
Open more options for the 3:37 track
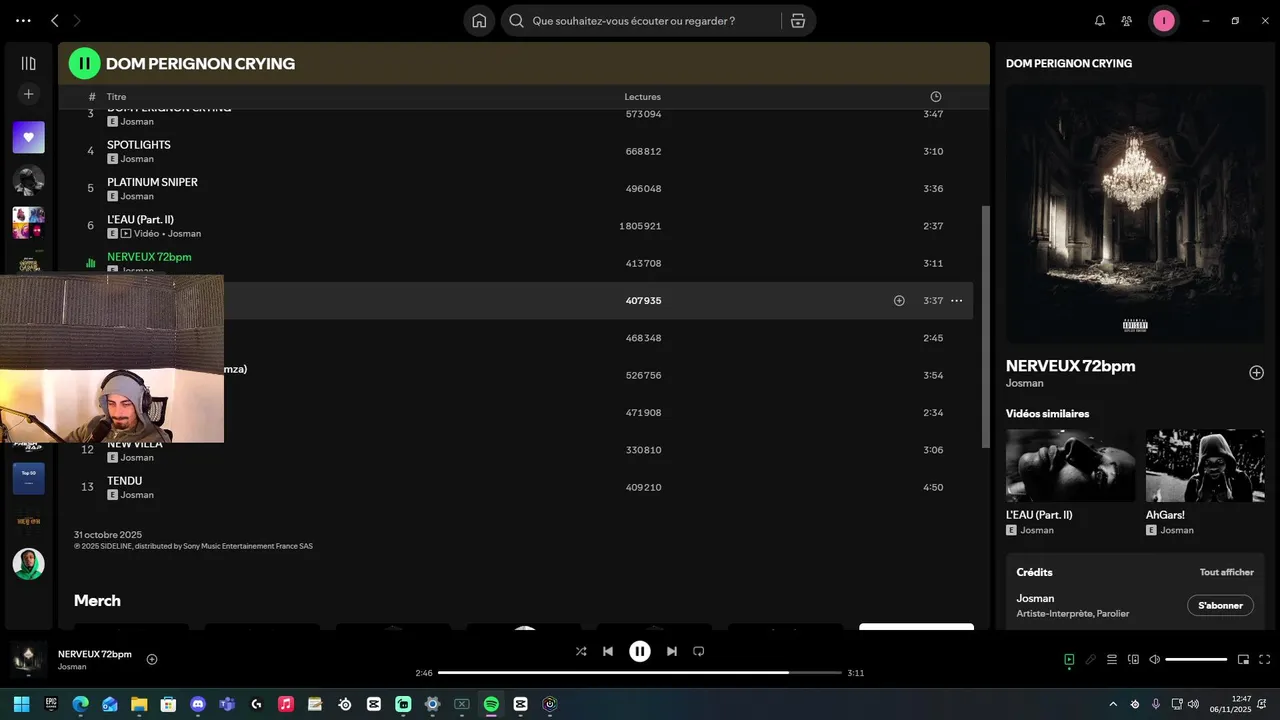click(956, 300)
